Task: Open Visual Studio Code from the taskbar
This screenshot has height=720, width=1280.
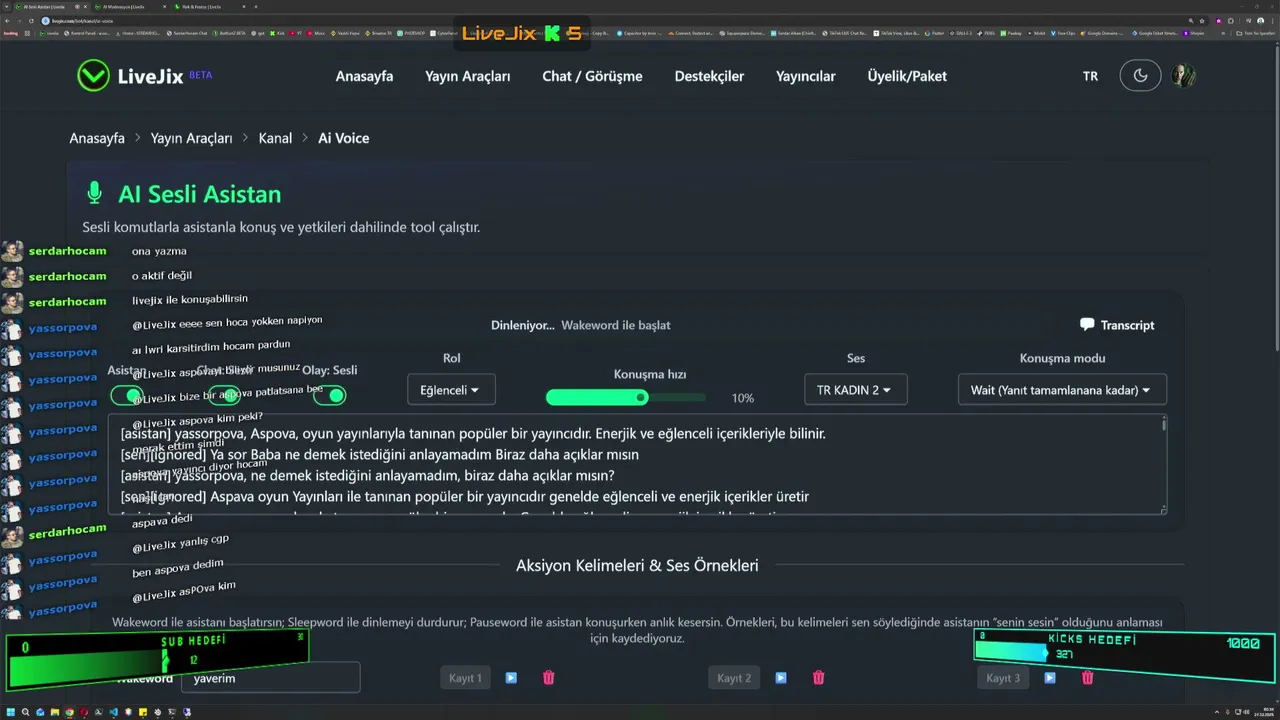Action: (x=113, y=712)
